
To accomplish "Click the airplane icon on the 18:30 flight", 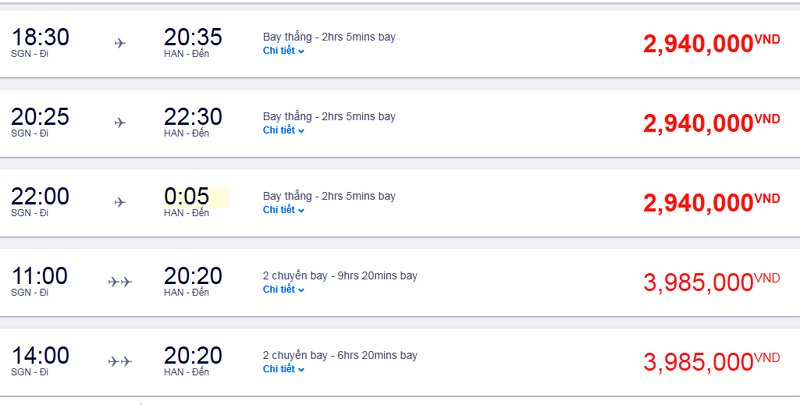I will tap(120, 43).
